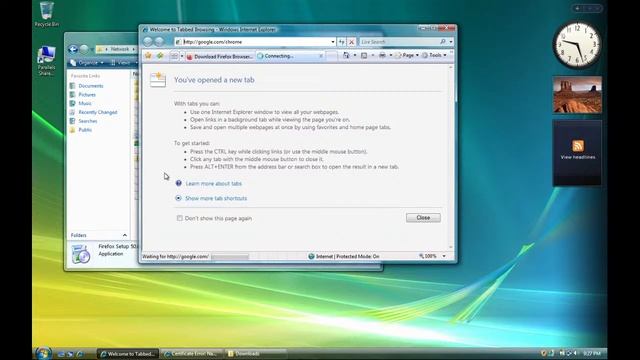Switch to Welcome to Tabbed taskbar button
Viewport: 640px width, 360px height.
coord(128,354)
